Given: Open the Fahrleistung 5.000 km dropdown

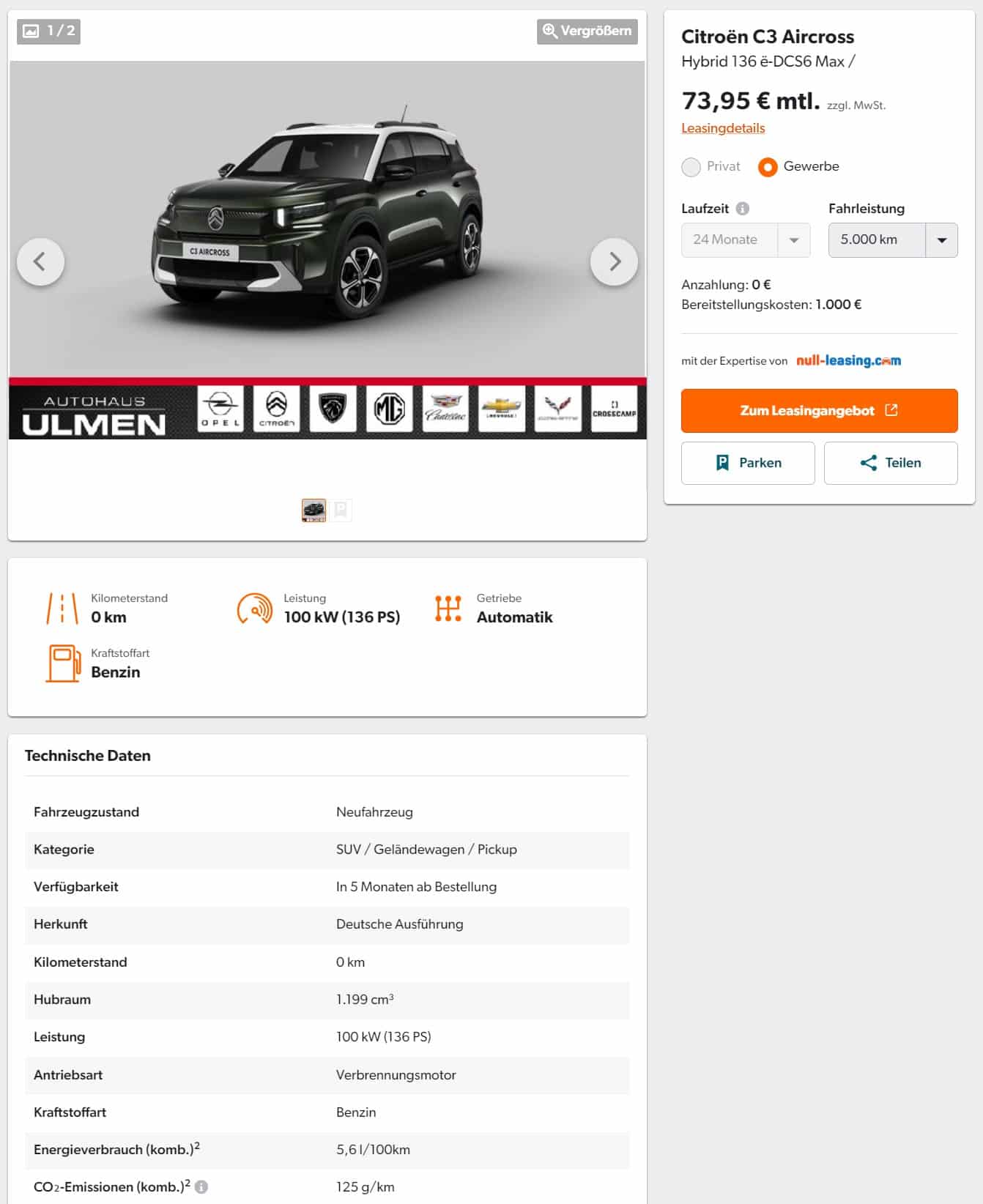Looking at the screenshot, I should click(893, 240).
